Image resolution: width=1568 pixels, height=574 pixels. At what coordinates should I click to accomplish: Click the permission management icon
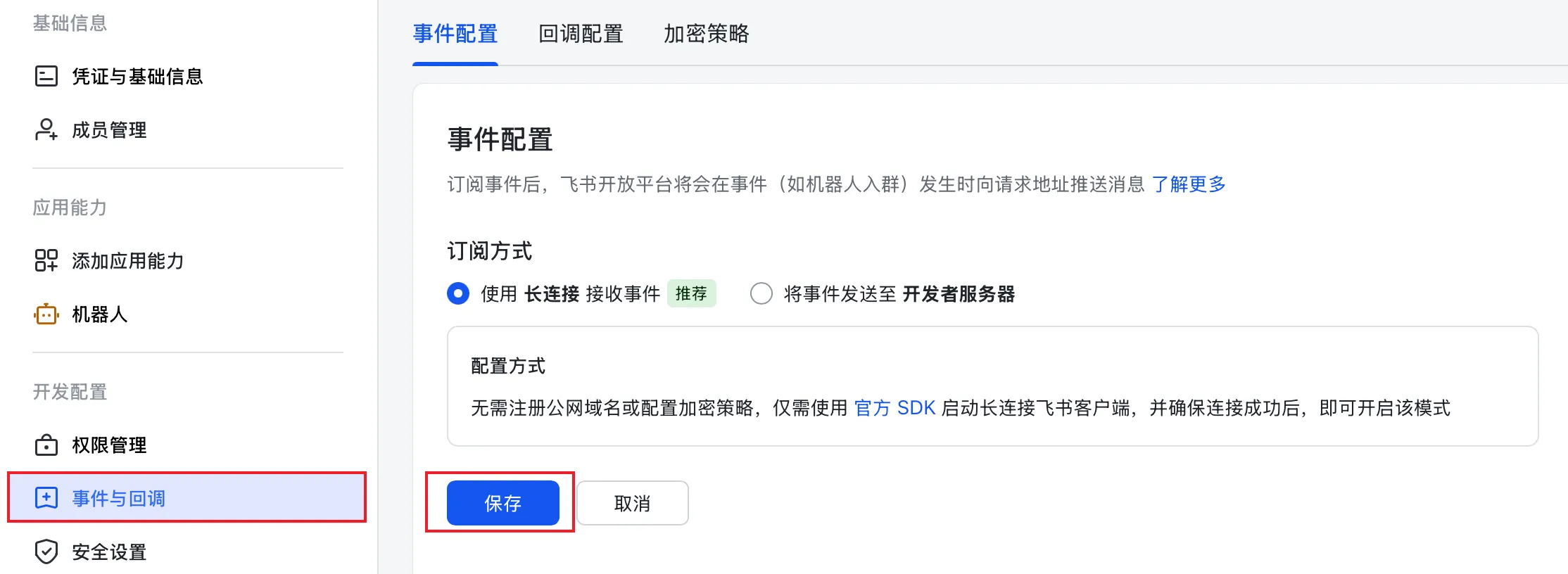click(46, 445)
